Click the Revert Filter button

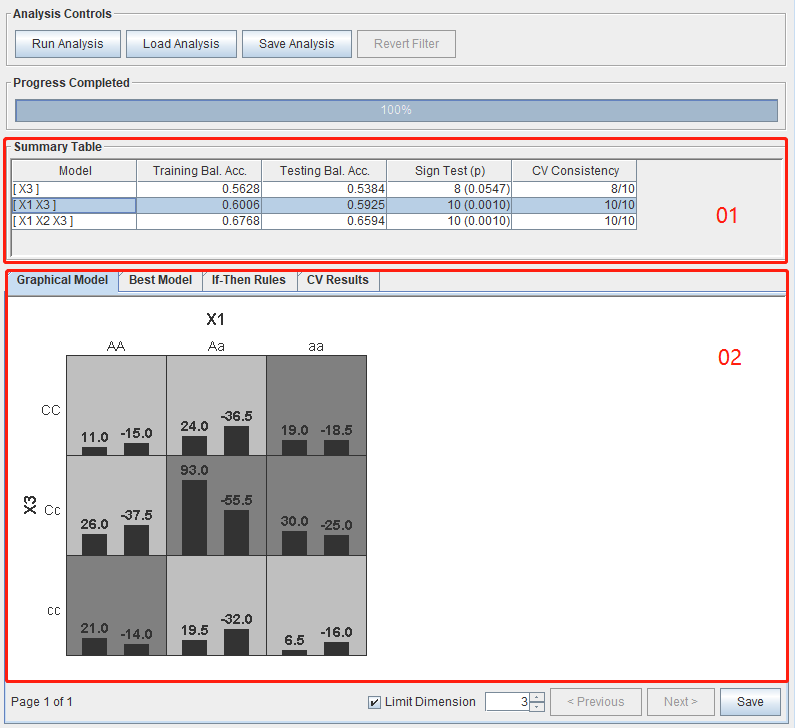coord(406,44)
